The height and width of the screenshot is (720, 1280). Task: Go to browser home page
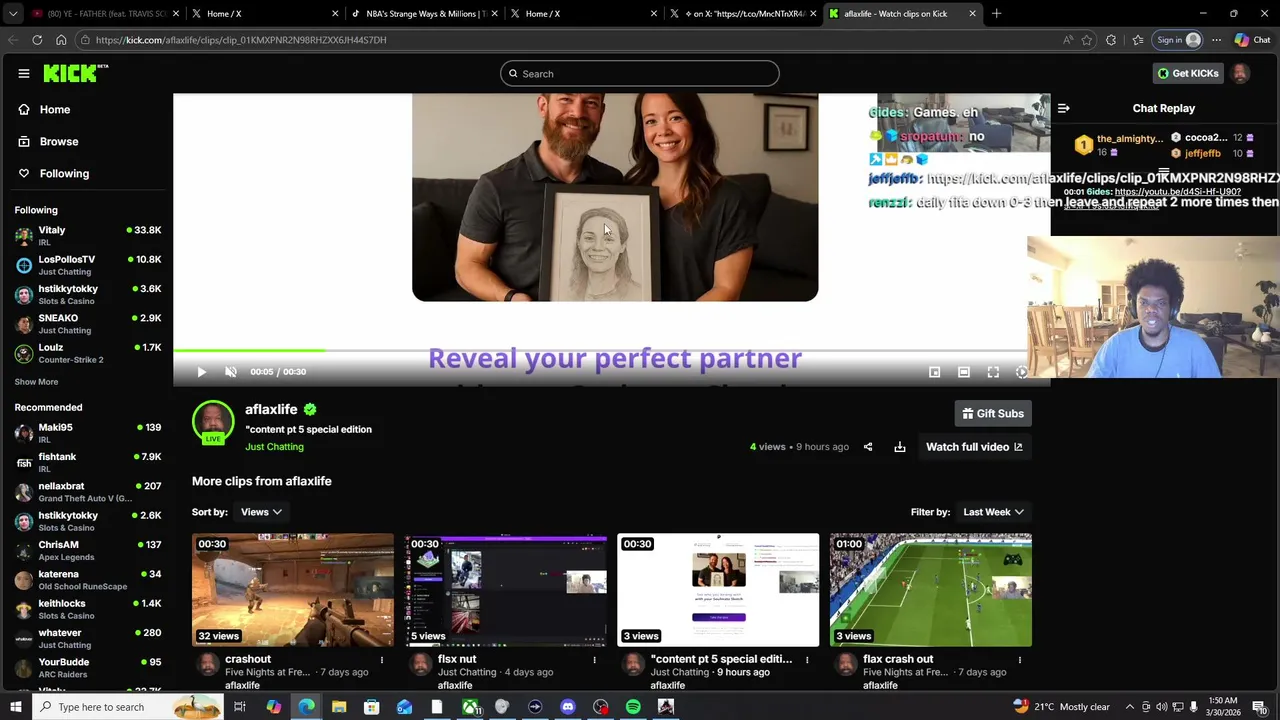click(x=61, y=40)
